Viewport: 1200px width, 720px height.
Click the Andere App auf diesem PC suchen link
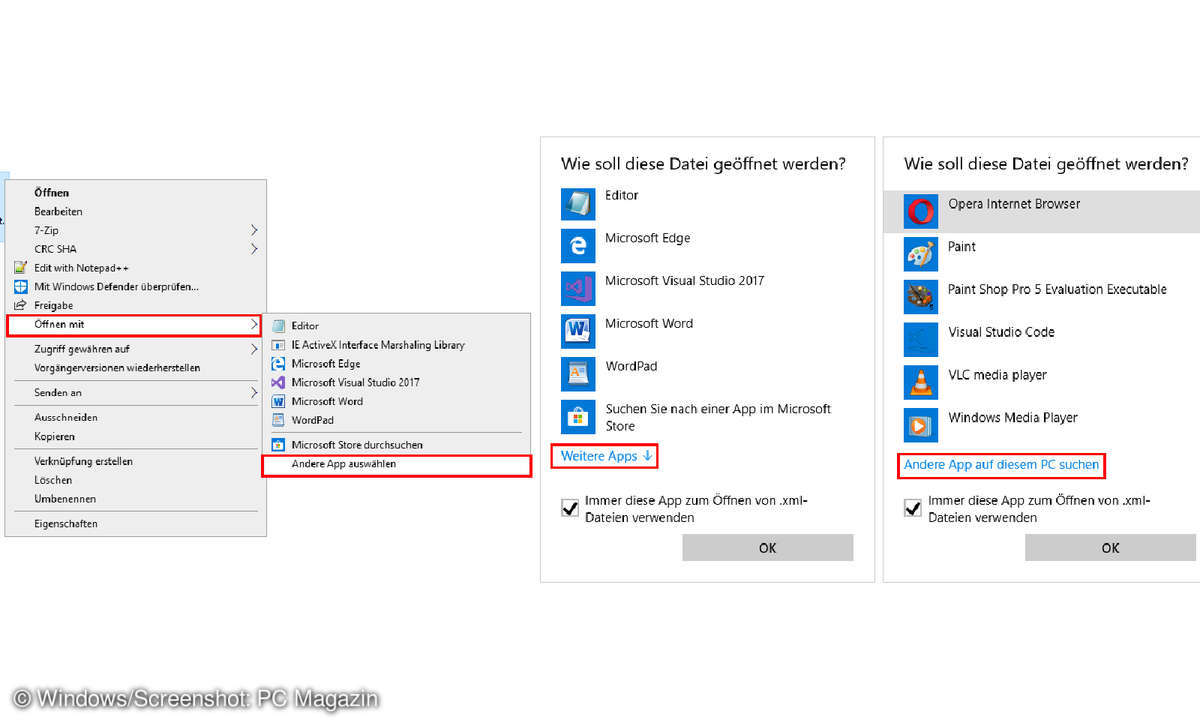tap(1001, 465)
